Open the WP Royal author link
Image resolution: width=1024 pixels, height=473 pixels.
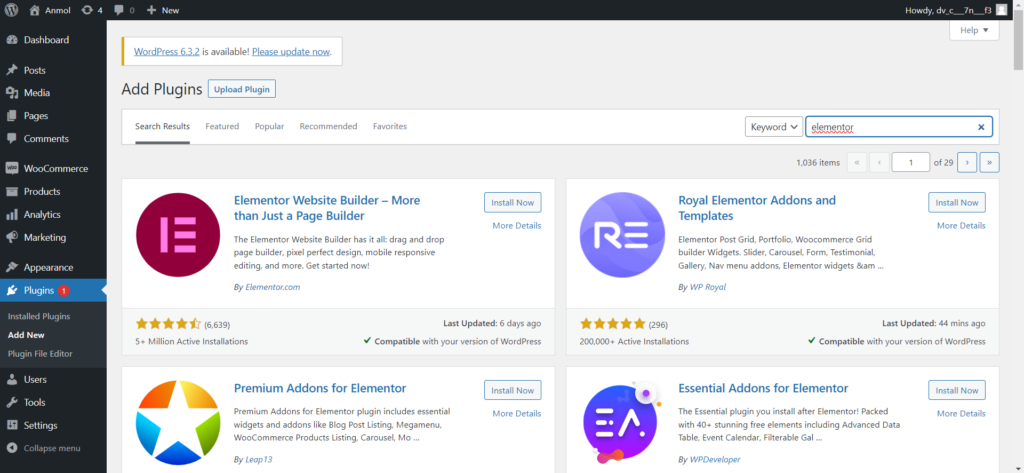click(x=708, y=287)
